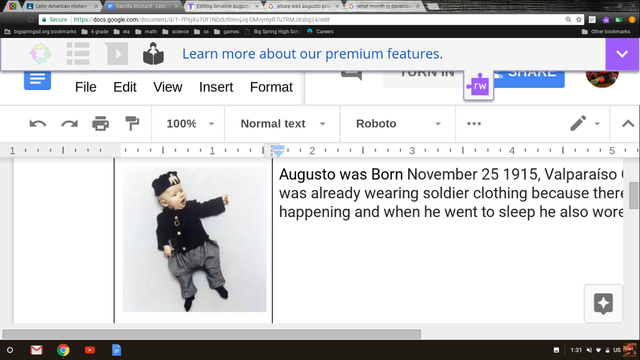Viewport: 640px width, 360px height.
Task: Select the Paint format roller tool
Action: coord(132,124)
